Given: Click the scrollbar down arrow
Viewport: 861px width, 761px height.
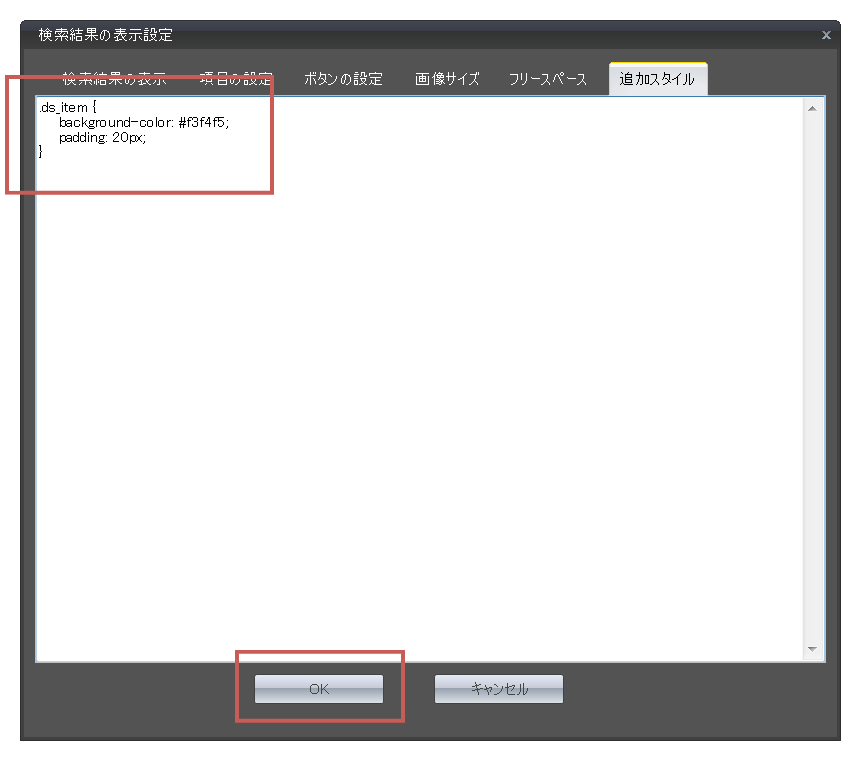Looking at the screenshot, I should click(x=811, y=650).
